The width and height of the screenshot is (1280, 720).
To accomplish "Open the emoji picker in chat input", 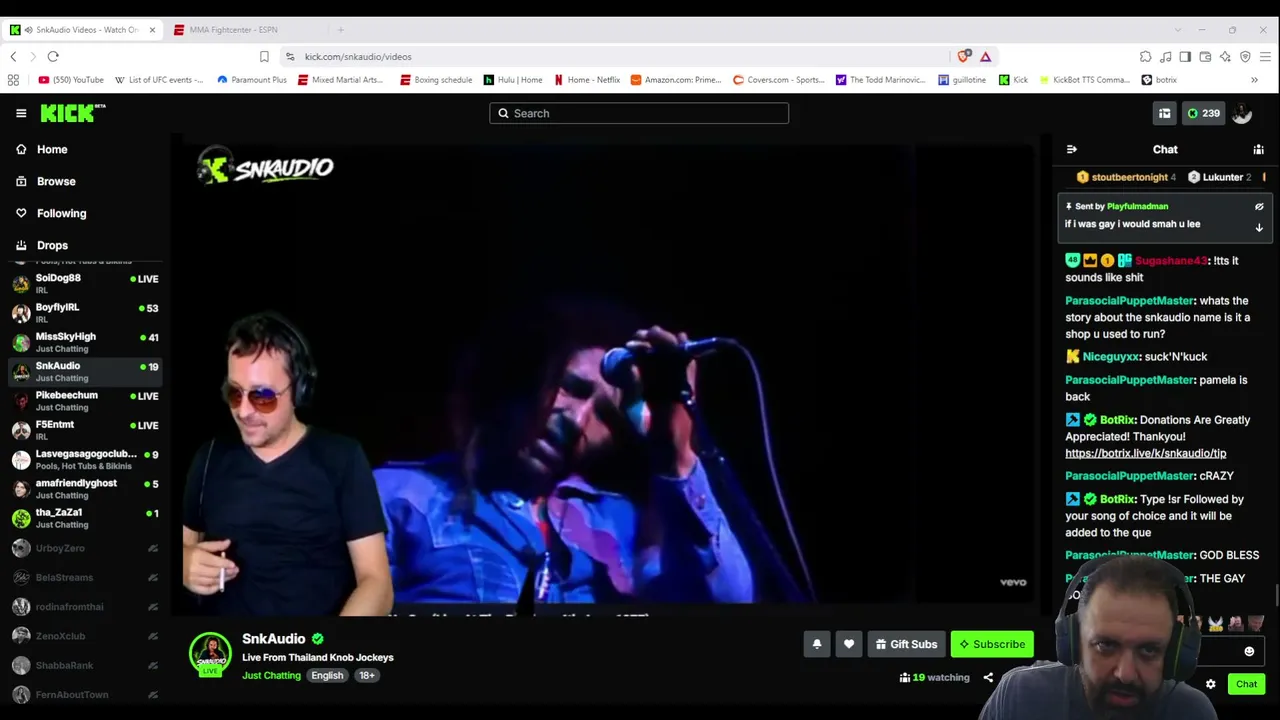I will 1249,652.
